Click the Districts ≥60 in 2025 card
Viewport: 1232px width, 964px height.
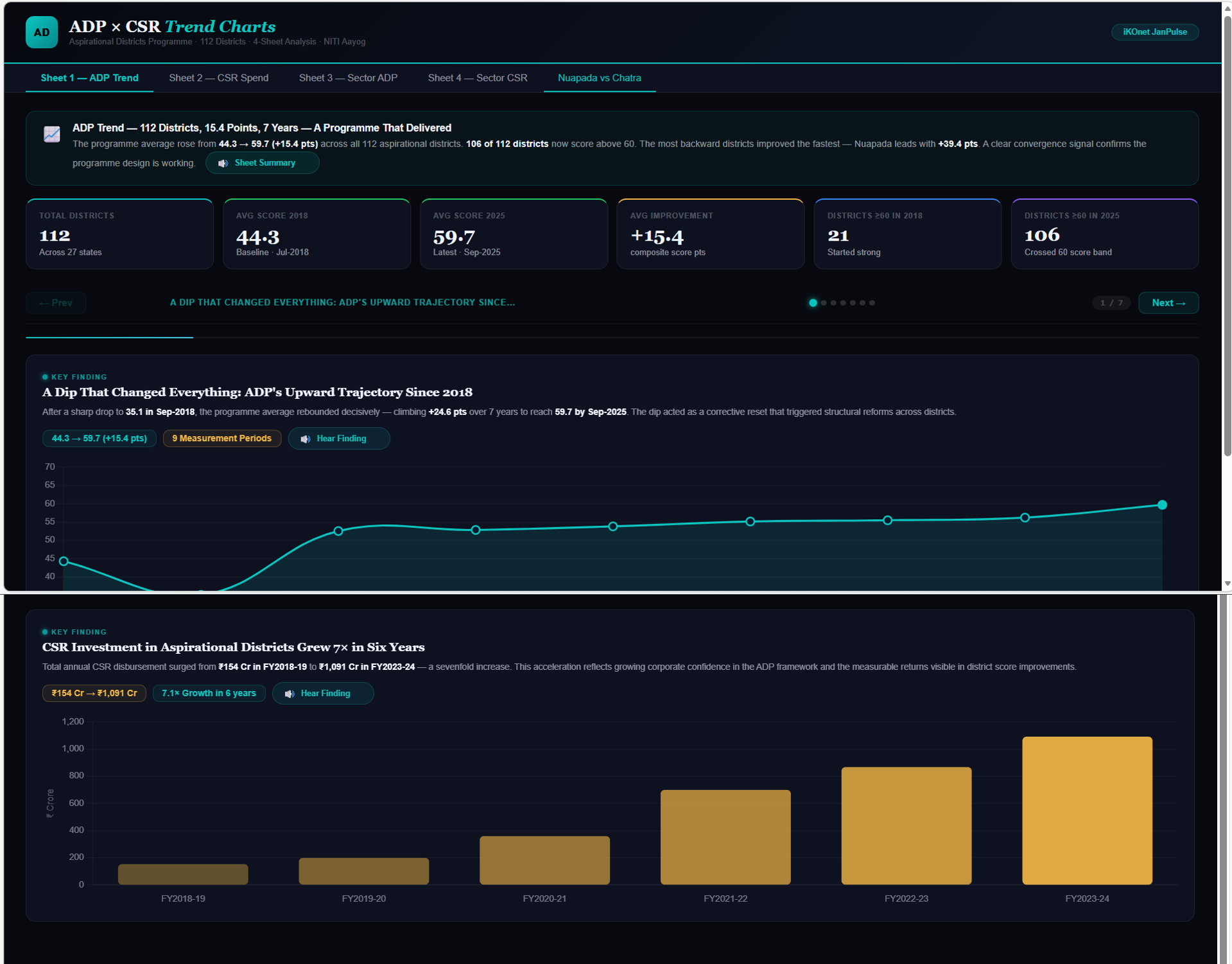(1104, 234)
